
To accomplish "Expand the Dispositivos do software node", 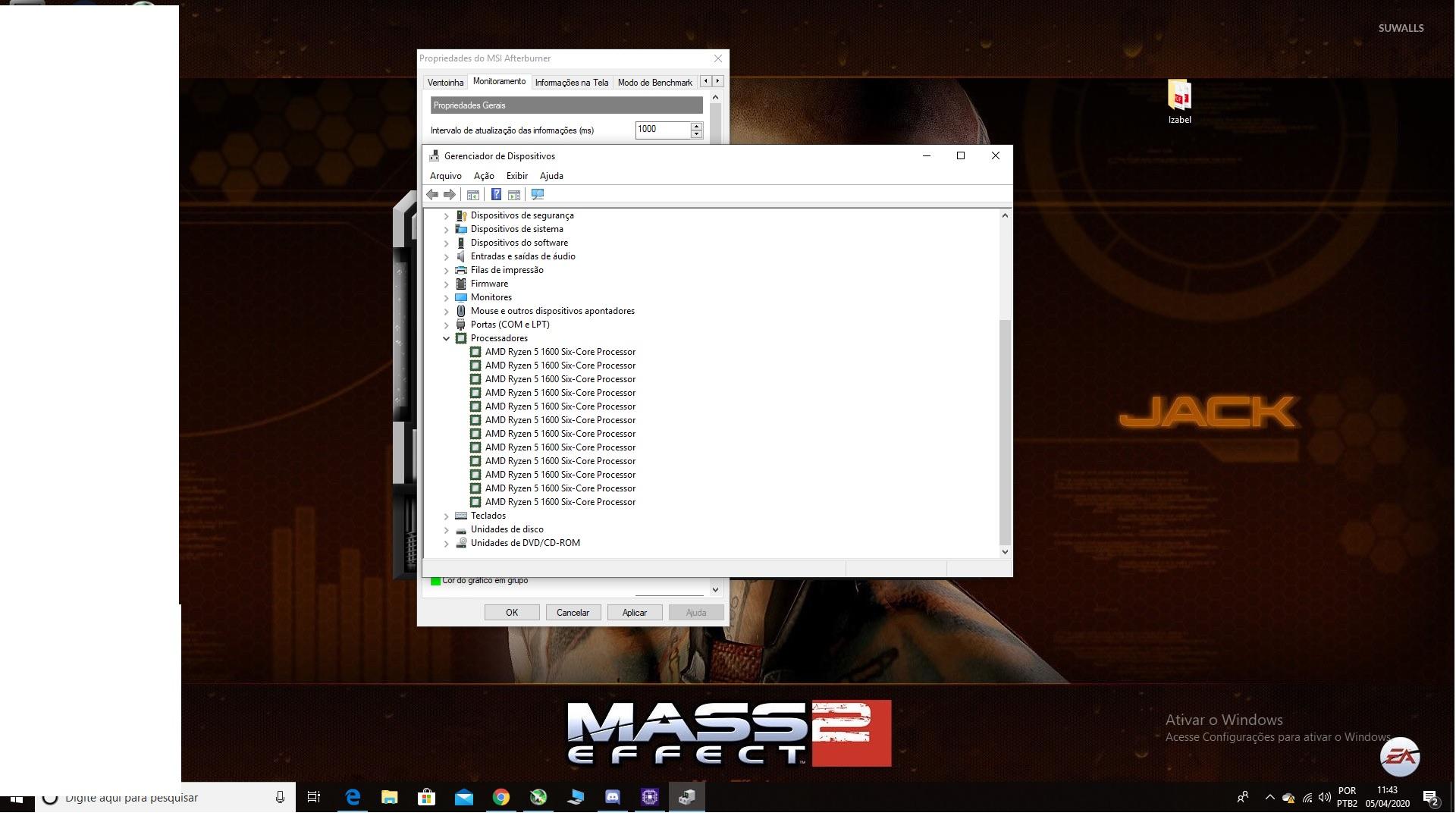I will (x=447, y=243).
